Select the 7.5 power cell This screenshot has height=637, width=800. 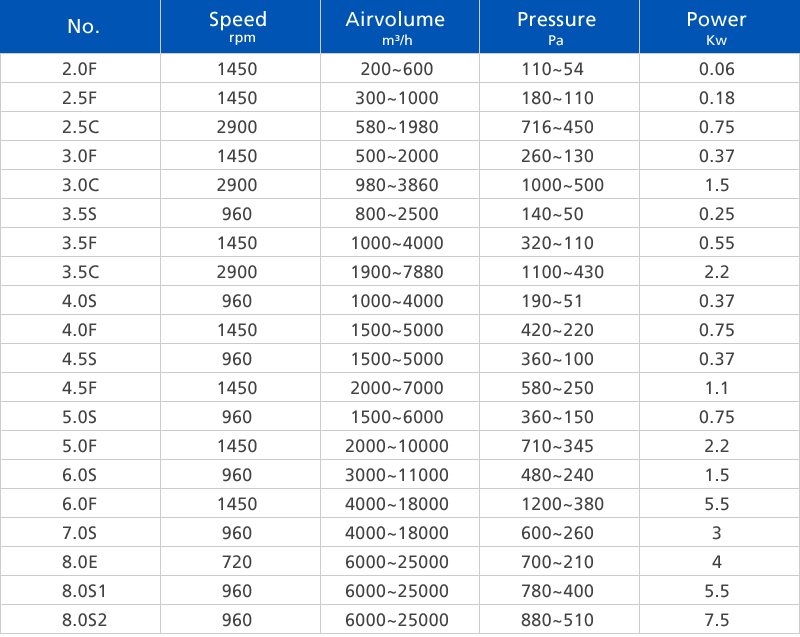click(717, 620)
